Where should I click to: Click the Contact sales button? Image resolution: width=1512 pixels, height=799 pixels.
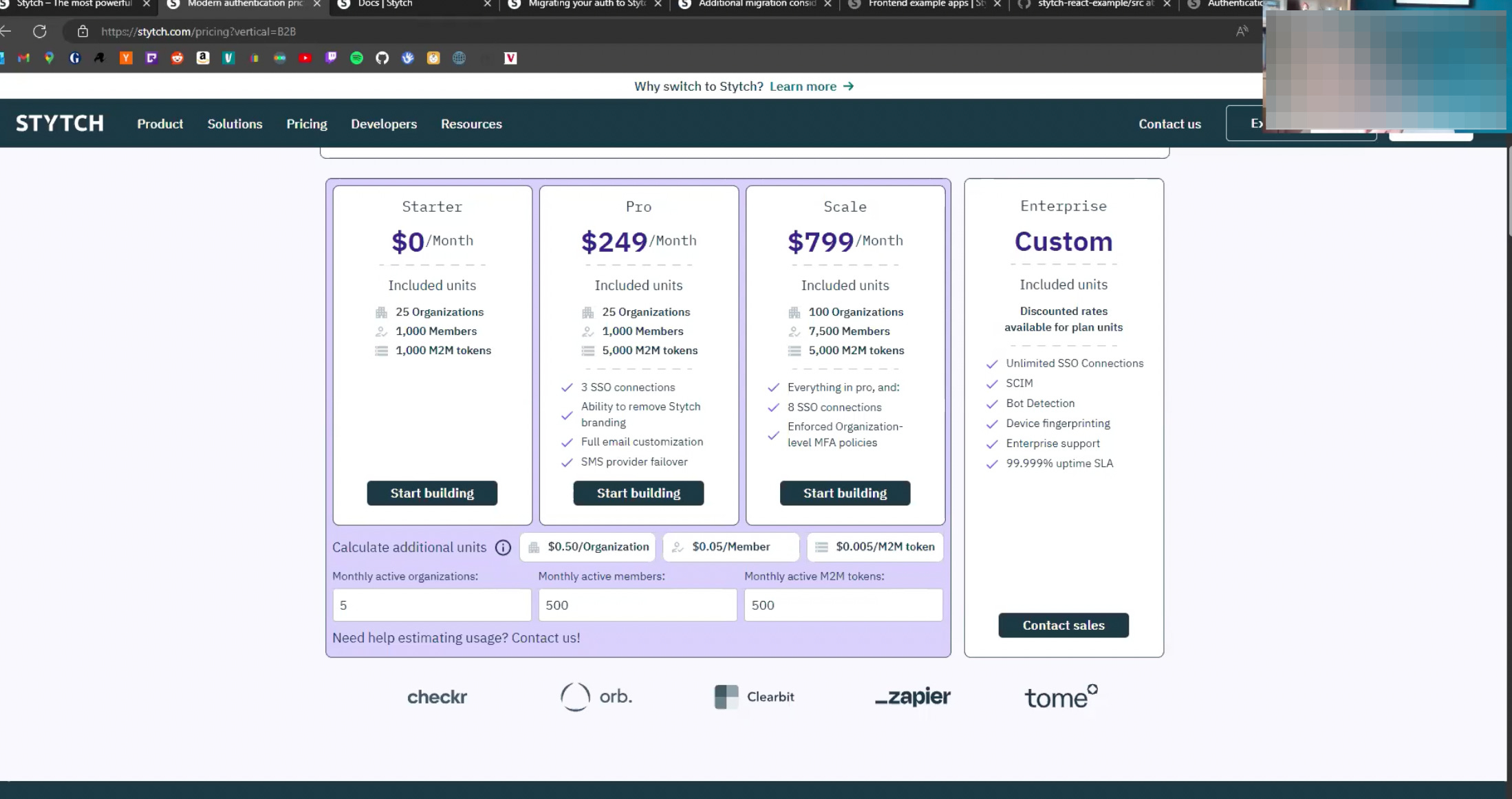tap(1063, 625)
